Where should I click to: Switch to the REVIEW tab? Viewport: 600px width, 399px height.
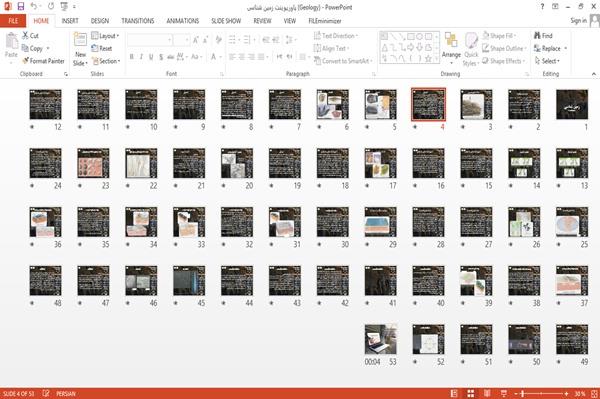262,21
